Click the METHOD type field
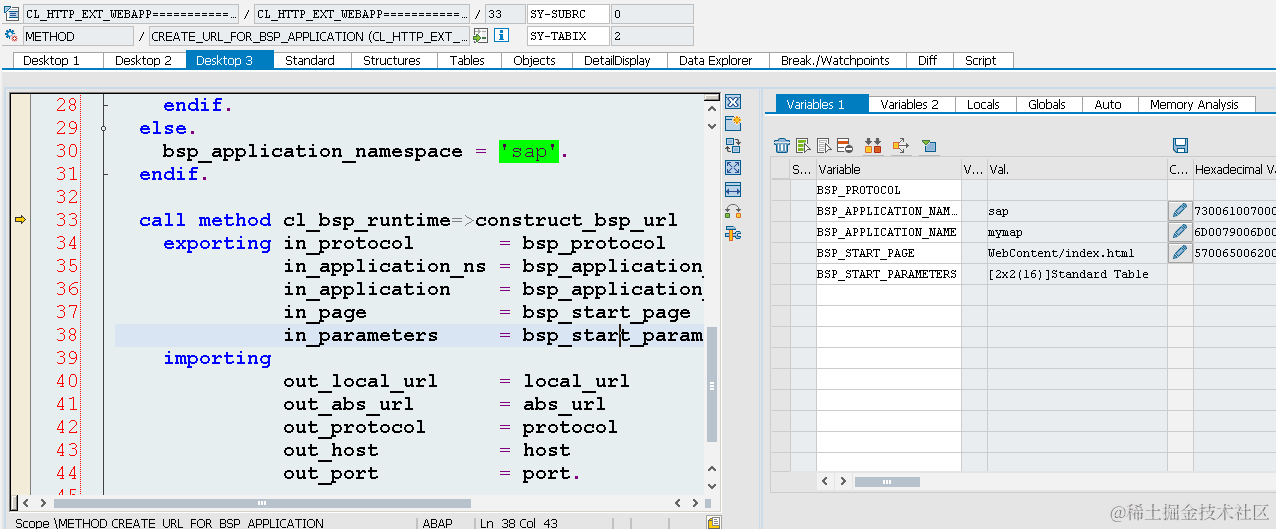The width and height of the screenshot is (1276, 529). [78, 36]
